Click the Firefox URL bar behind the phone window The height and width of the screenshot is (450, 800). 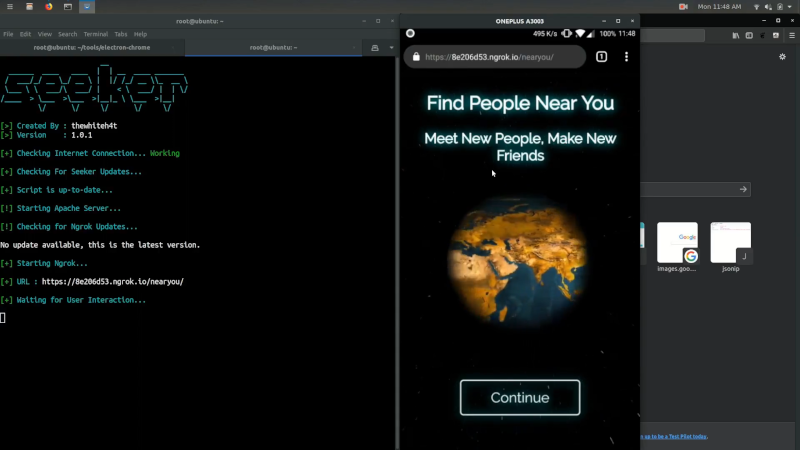(672, 36)
